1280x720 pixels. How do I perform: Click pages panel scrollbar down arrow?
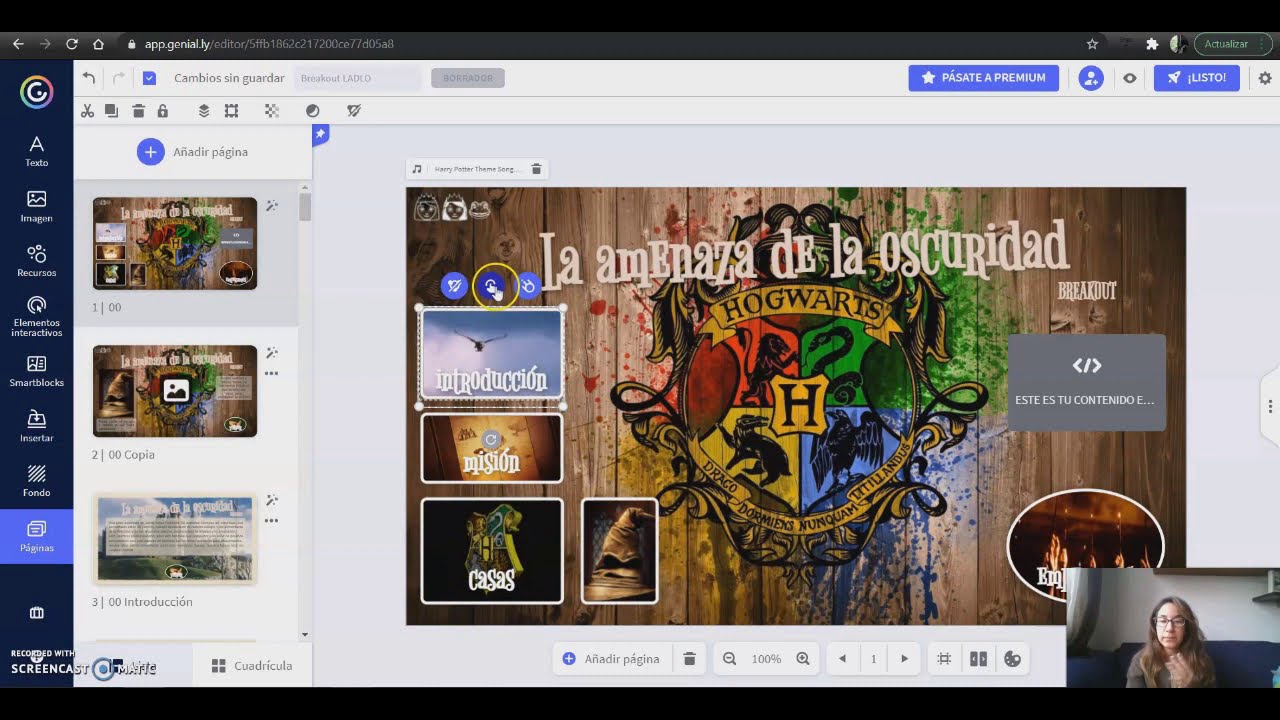(305, 634)
